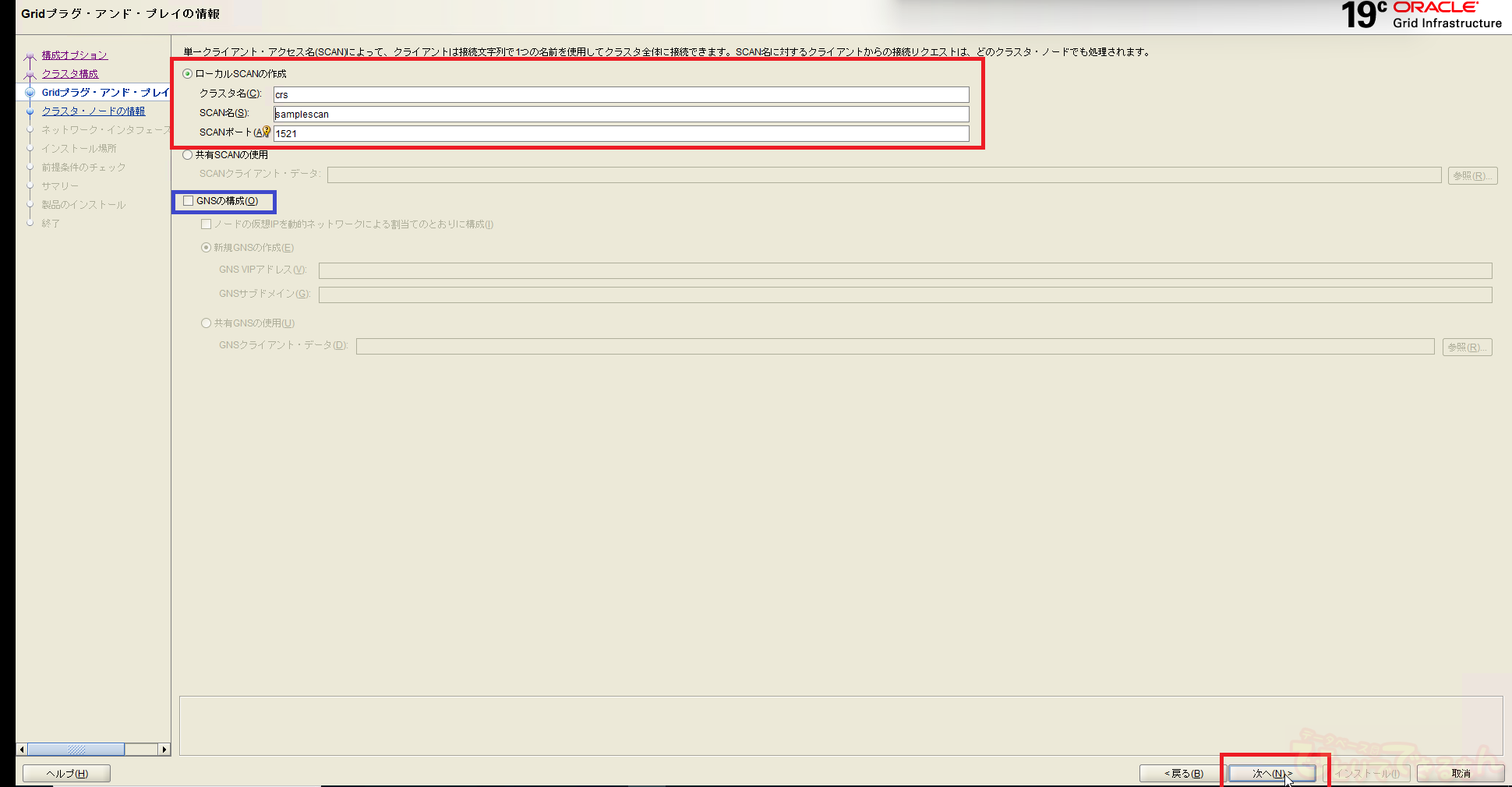Open the 構成オプション step link
This screenshot has width=1512, height=787.
click(75, 55)
